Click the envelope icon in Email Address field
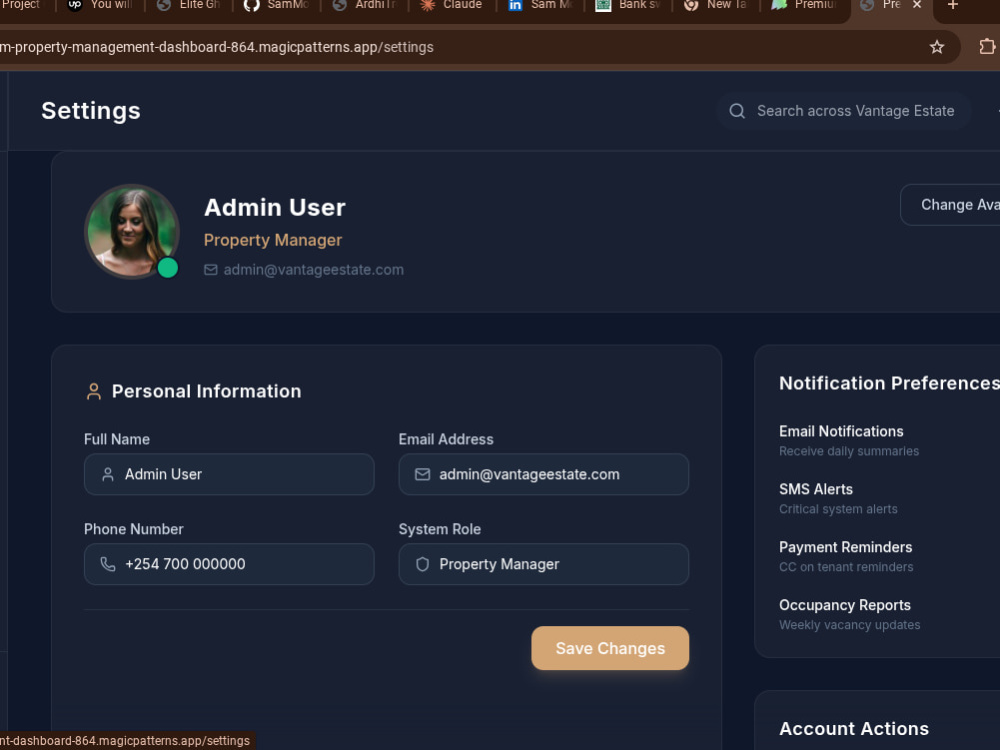 [x=422, y=474]
